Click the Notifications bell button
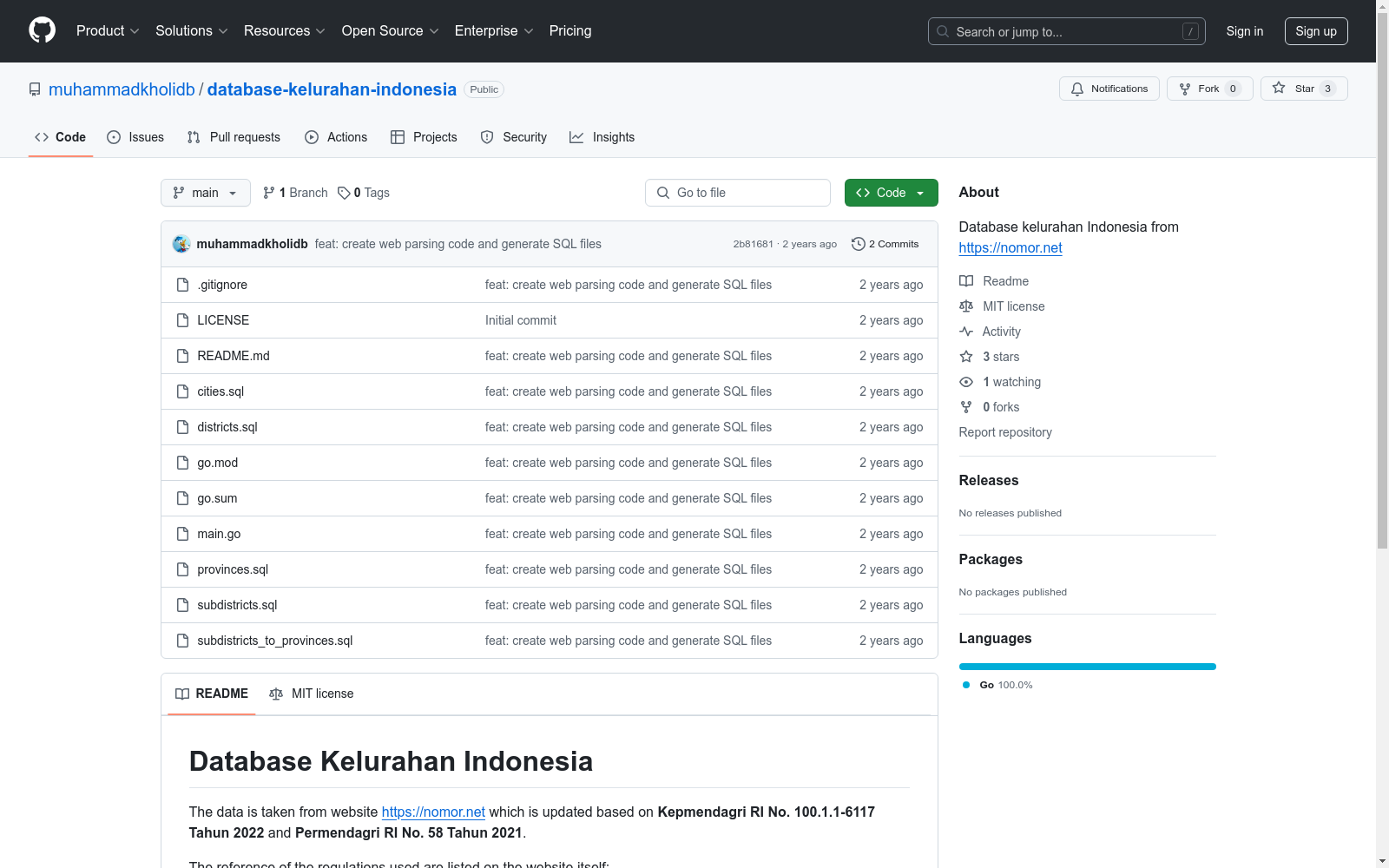 pyautogui.click(x=1109, y=89)
